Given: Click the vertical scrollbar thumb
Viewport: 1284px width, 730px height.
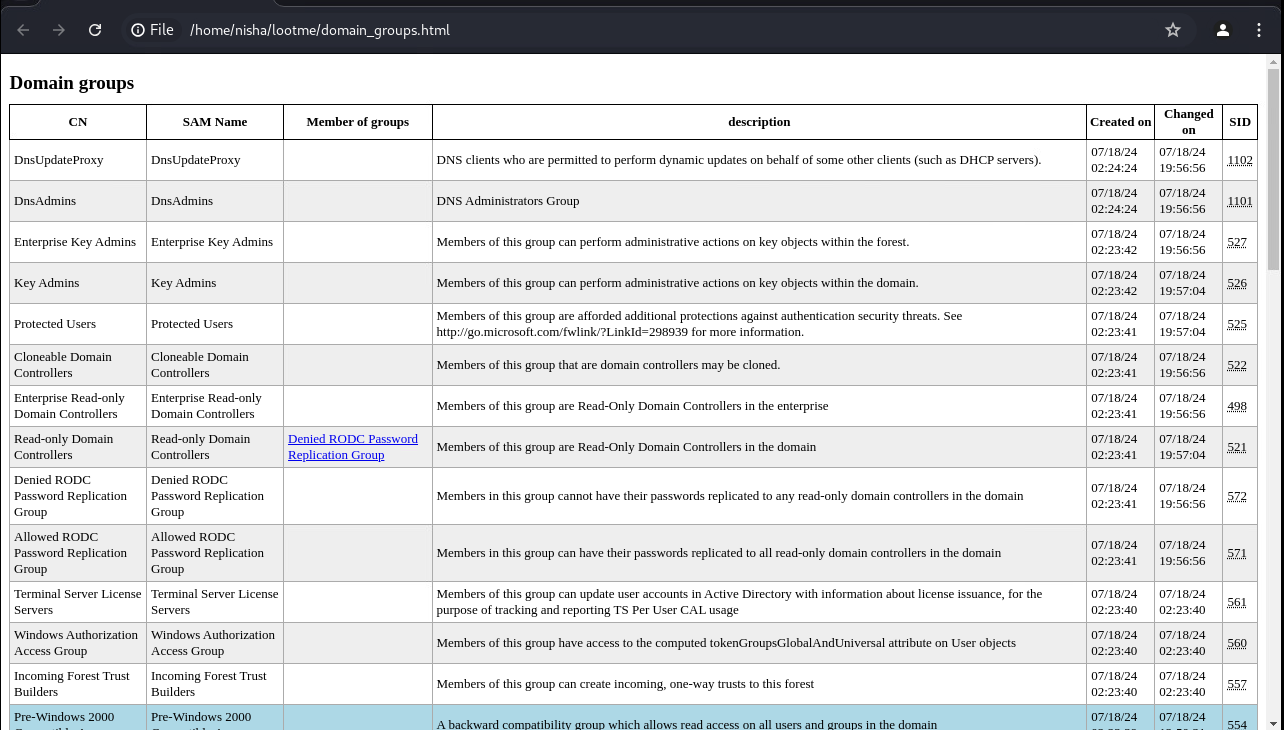Looking at the screenshot, I should coord(1273,170).
